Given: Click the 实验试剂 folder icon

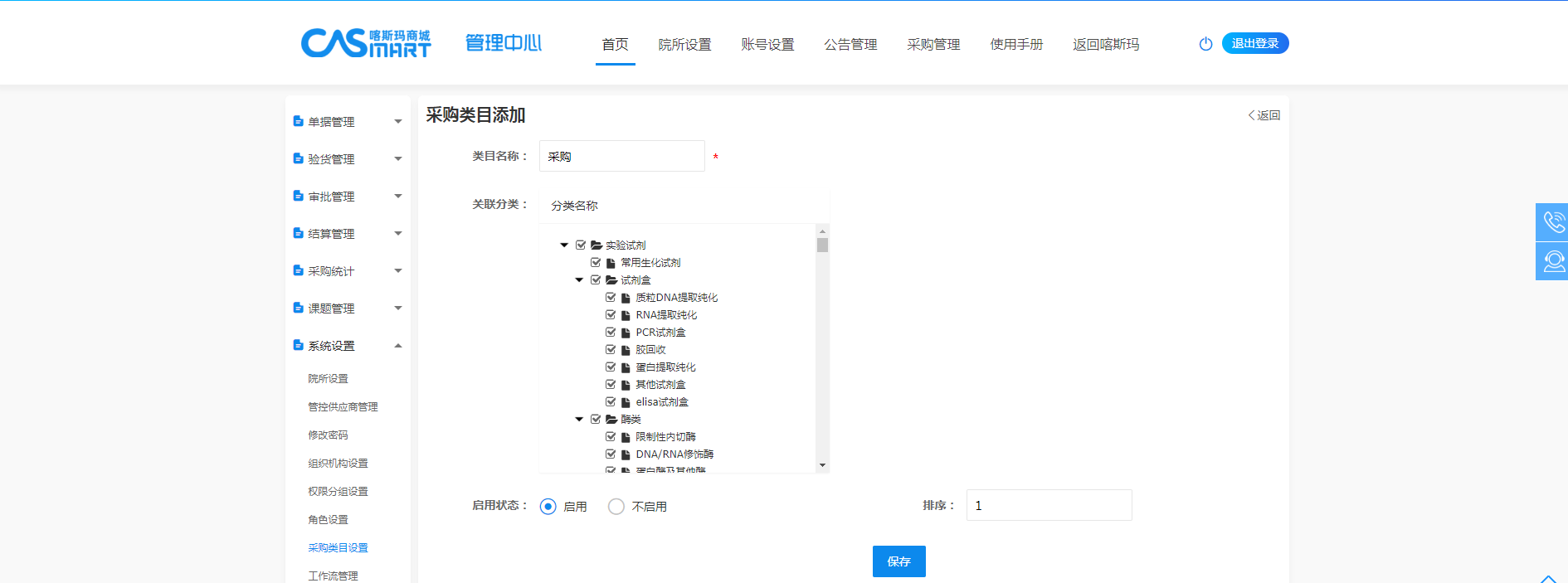Looking at the screenshot, I should [x=596, y=245].
